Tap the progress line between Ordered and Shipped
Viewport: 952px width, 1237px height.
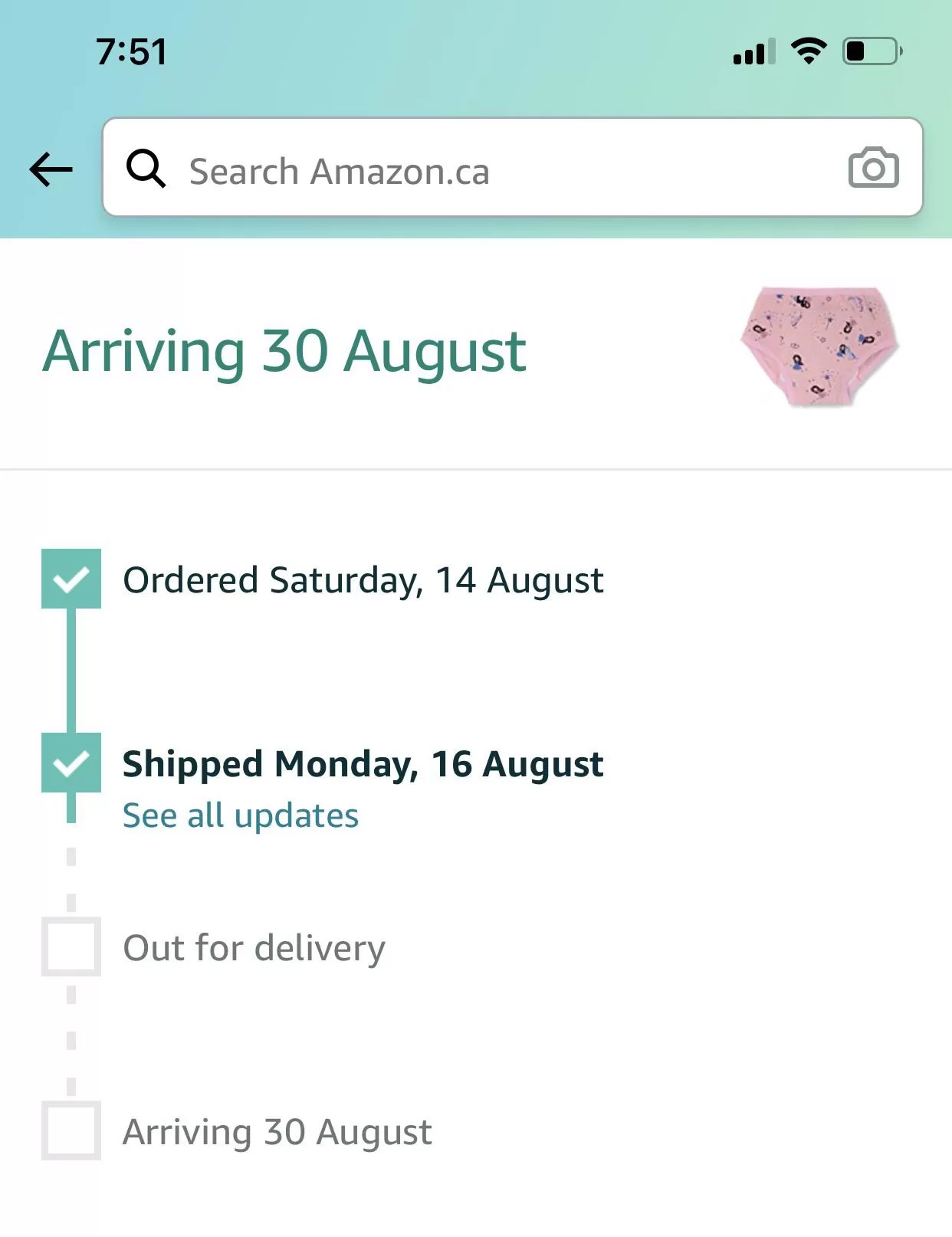click(71, 671)
